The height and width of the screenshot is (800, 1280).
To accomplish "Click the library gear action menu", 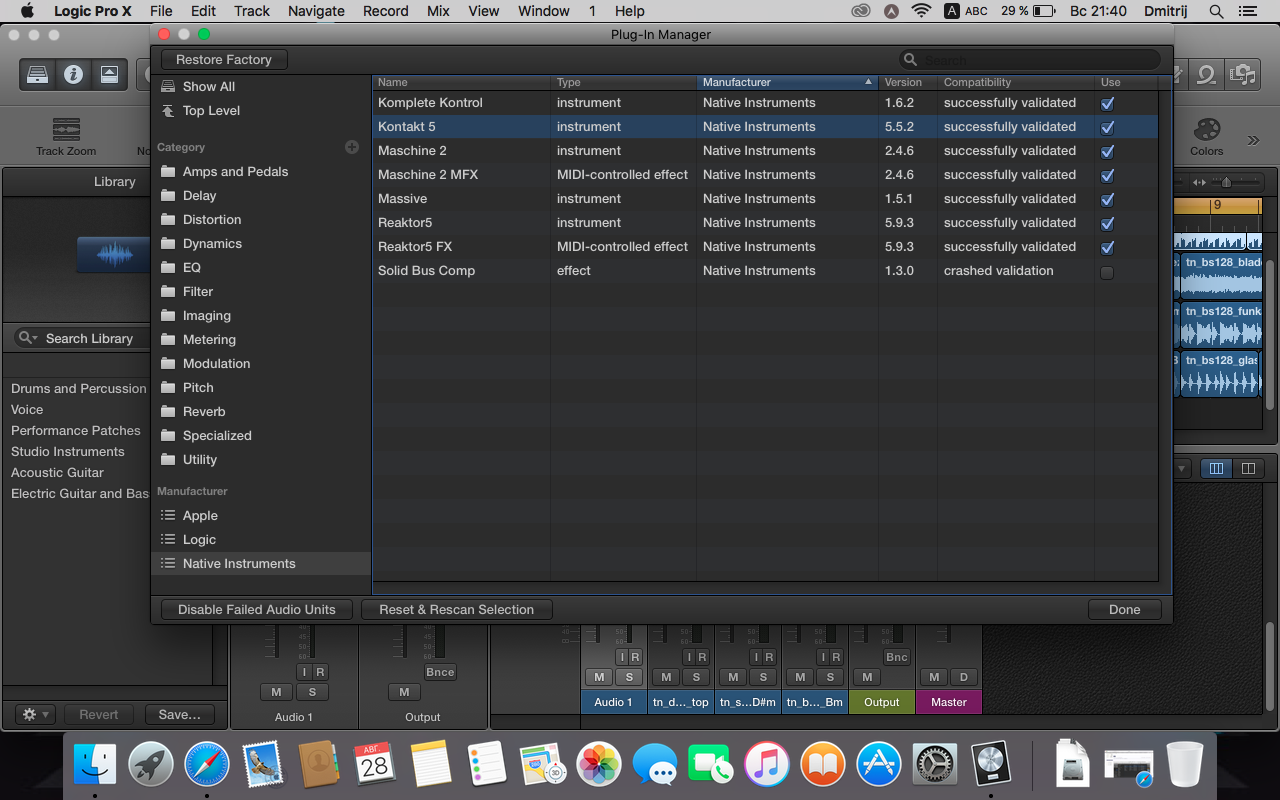I will 35,714.
